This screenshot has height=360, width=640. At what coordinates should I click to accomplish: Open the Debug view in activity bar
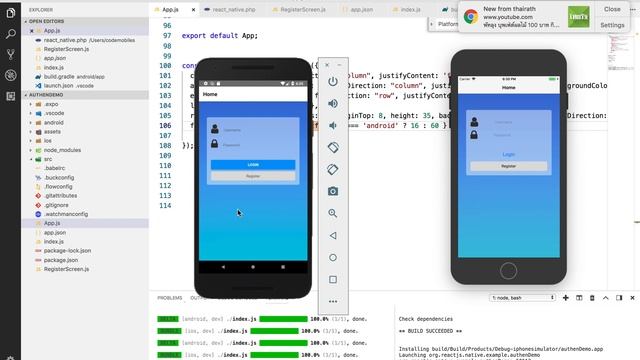coord(11,75)
